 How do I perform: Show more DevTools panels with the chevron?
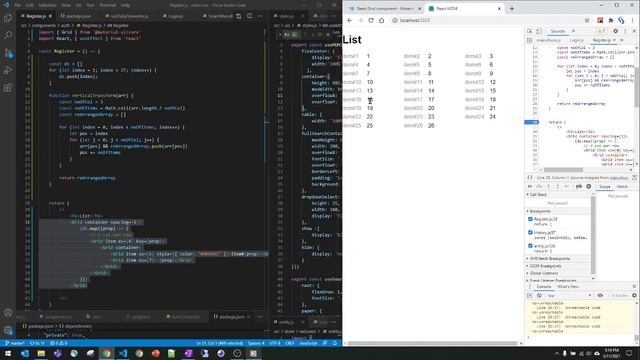(573, 31)
